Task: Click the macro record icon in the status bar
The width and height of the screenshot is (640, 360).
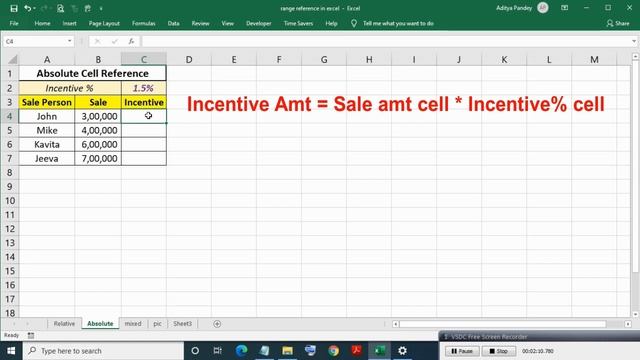Action: pyautogui.click(x=31, y=336)
